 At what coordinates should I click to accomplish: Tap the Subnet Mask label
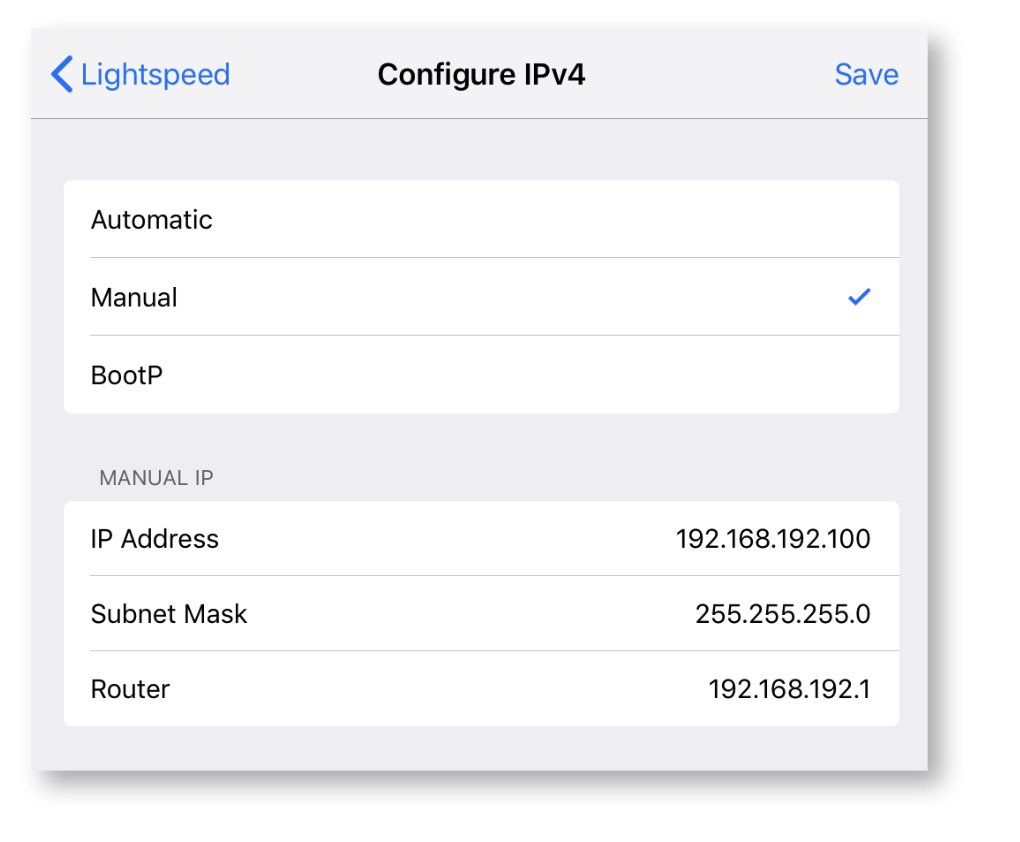tap(169, 614)
